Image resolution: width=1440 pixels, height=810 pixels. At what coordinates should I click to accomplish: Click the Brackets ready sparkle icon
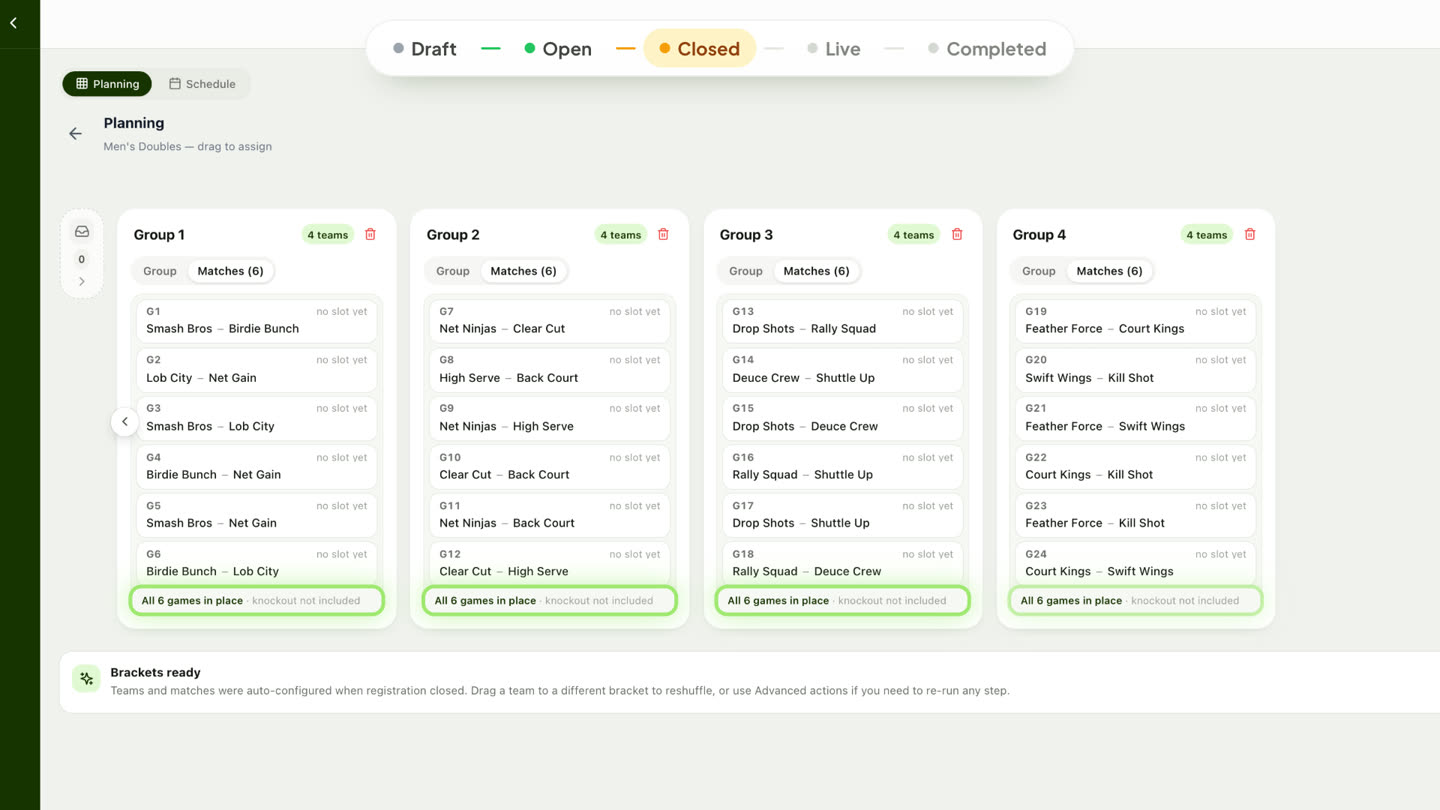point(86,679)
